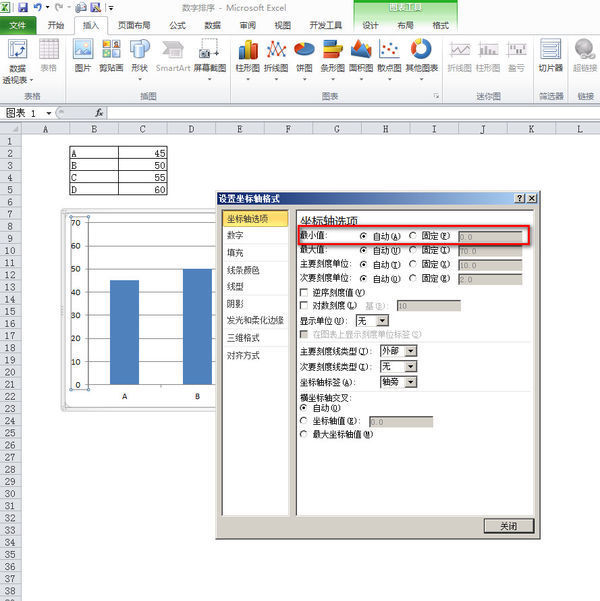Expand major tick mark type (主要刻度线类型) dropdown
The height and width of the screenshot is (601, 600).
coord(410,352)
